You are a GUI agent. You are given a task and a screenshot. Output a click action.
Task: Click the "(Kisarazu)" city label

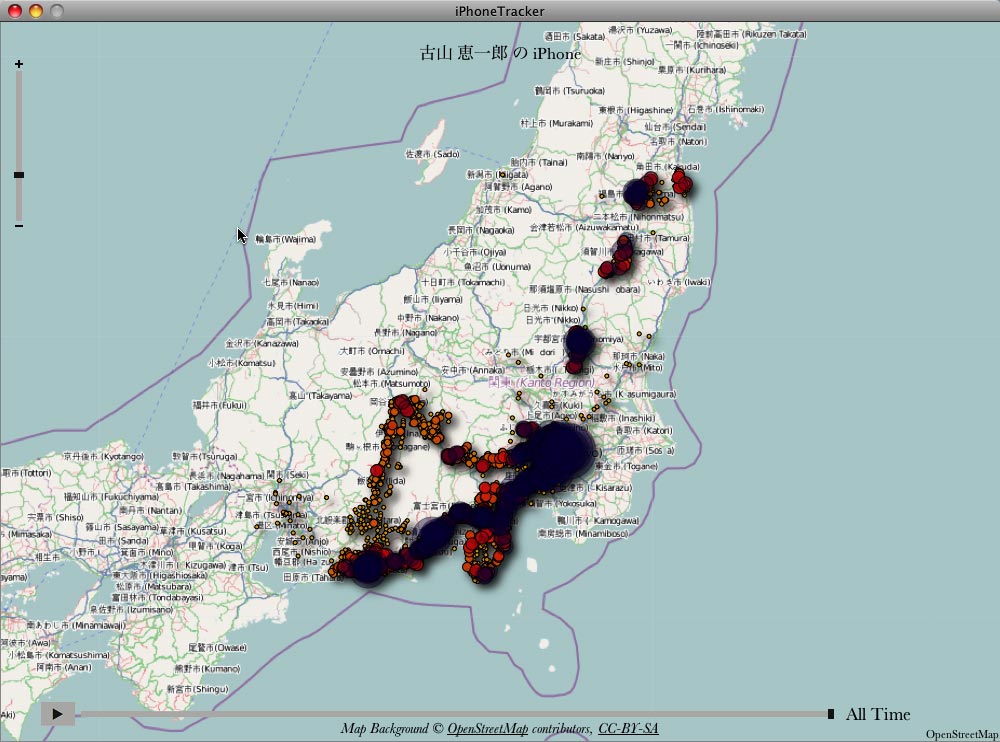[607, 487]
